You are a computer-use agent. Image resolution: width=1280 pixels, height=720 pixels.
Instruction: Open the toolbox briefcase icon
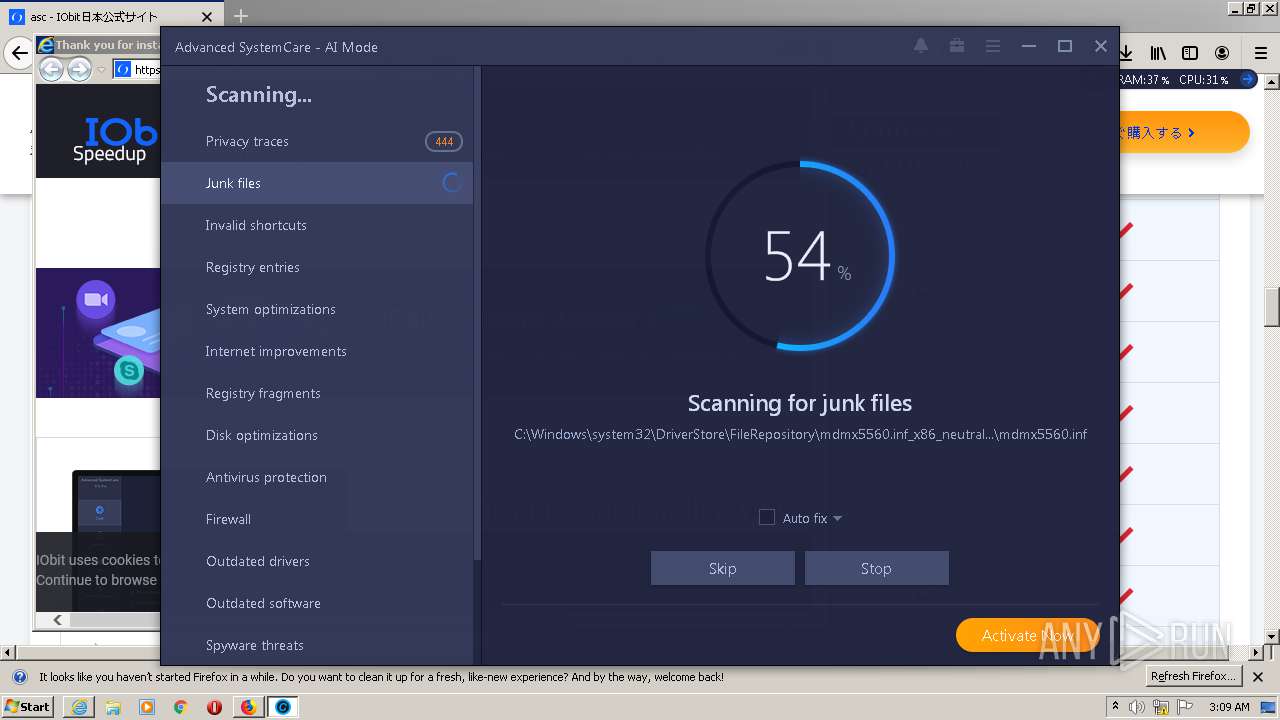pyautogui.click(x=957, y=46)
